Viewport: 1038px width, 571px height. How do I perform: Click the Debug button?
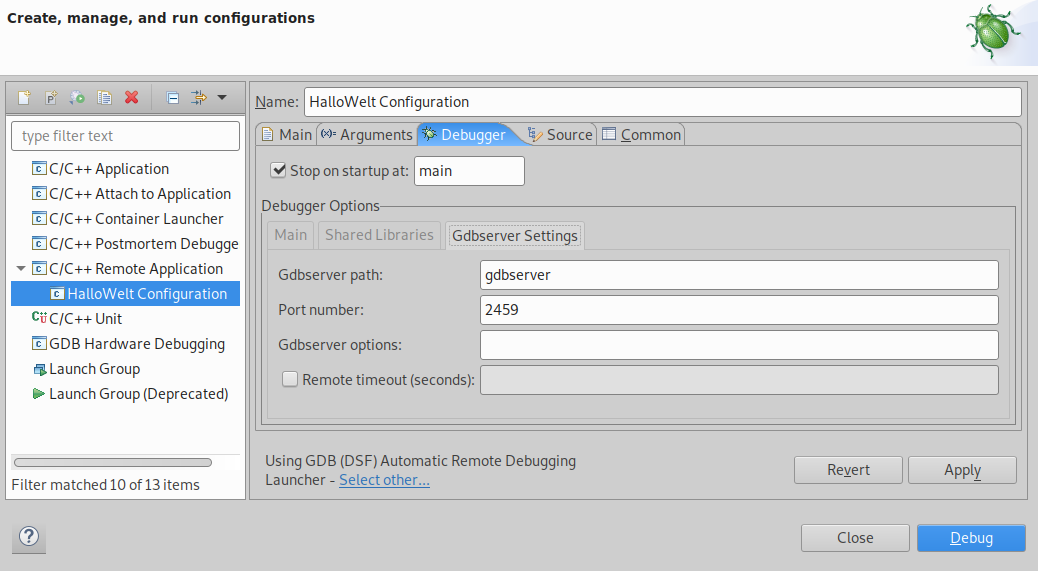971,538
